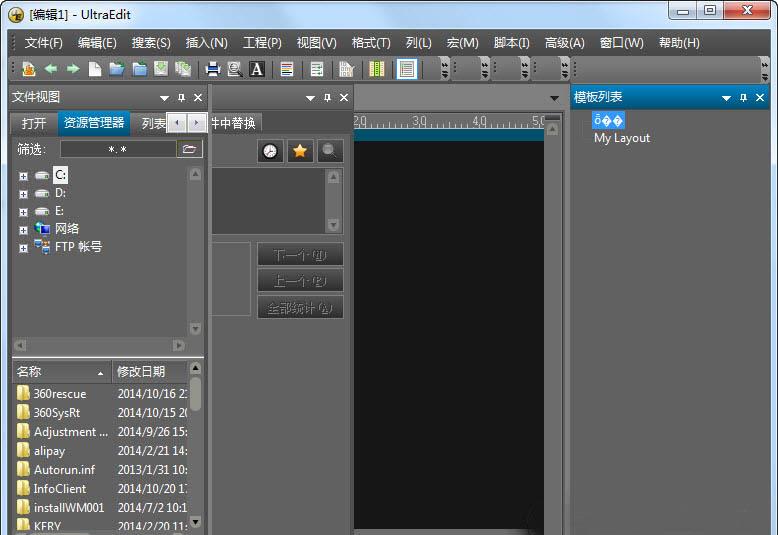Screen dimensions: 778x535
Task: Click the Open file folder icon
Action: click(117, 69)
